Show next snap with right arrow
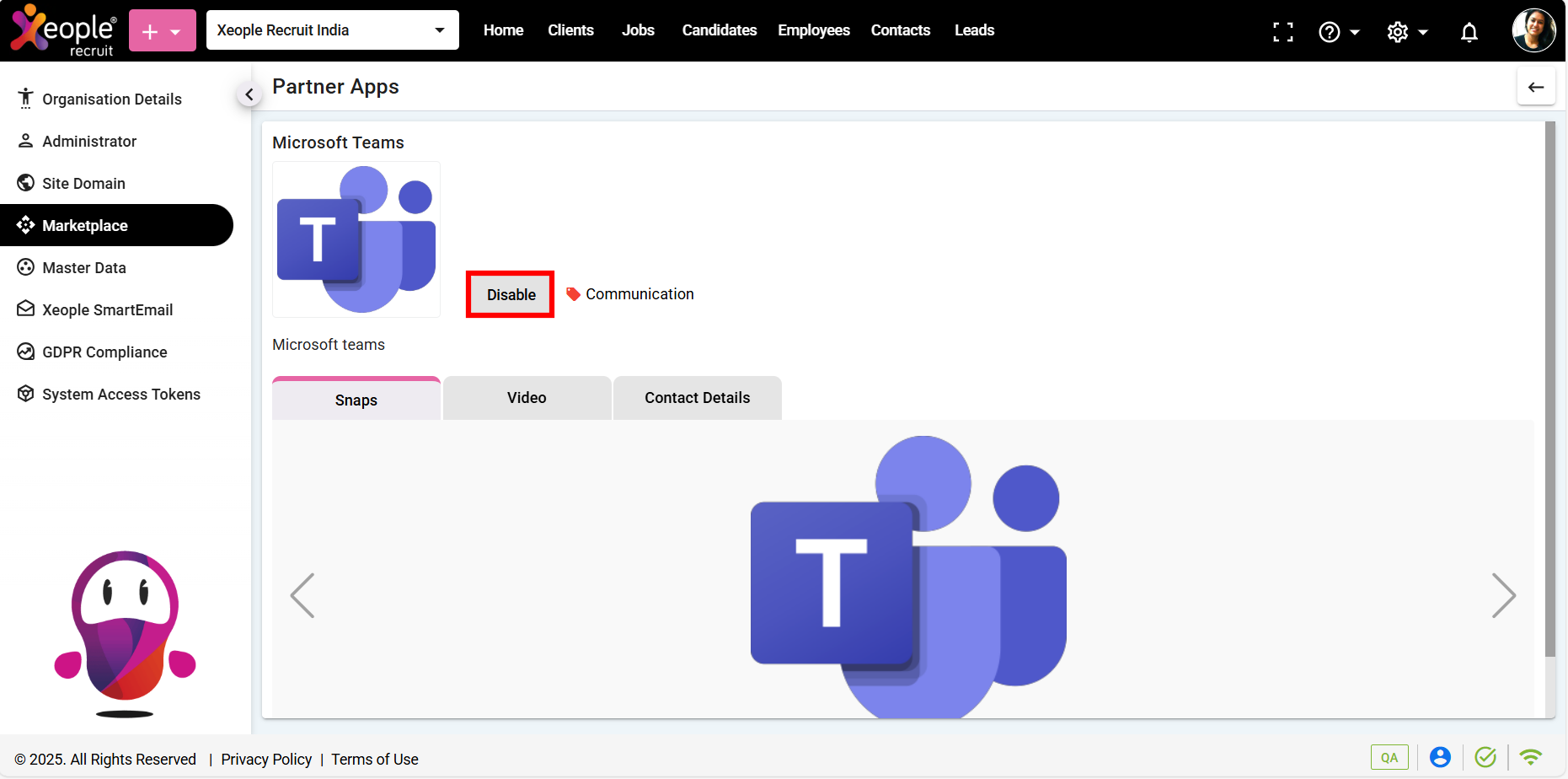1568x779 pixels. 1504,595
